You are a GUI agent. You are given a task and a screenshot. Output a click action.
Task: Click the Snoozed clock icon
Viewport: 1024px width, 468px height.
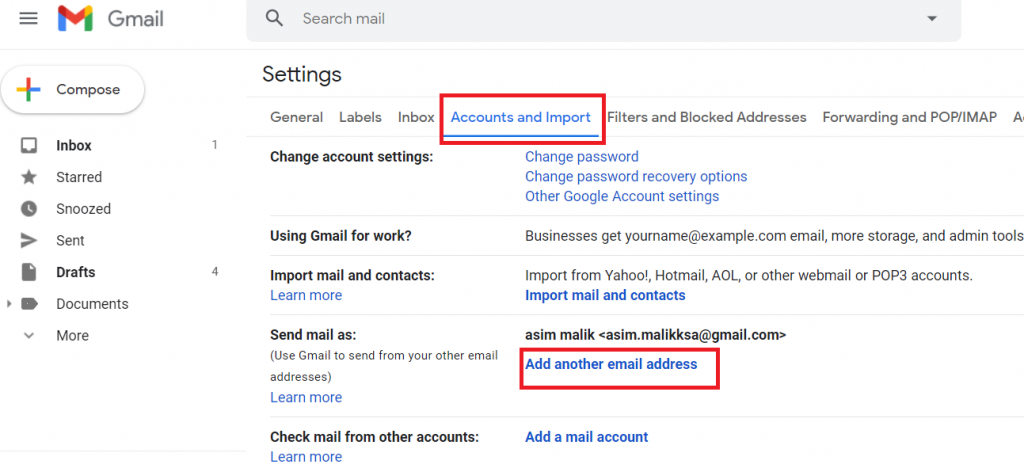(x=29, y=209)
